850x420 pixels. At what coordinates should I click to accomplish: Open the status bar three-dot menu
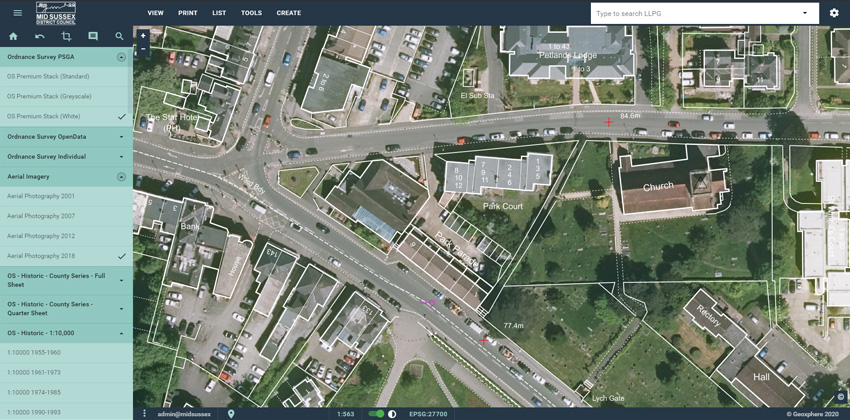[144, 414]
